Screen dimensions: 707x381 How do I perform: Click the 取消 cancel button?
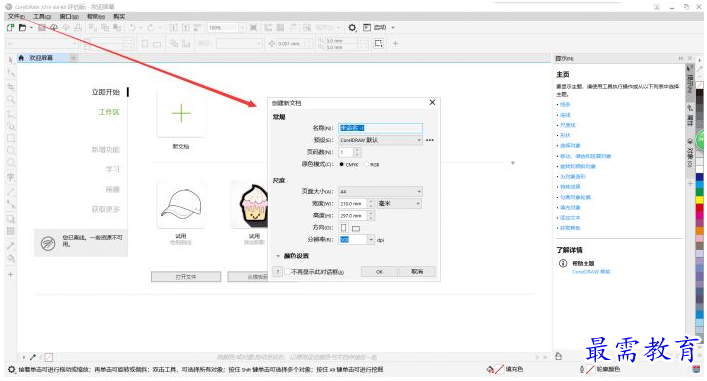[x=417, y=271]
